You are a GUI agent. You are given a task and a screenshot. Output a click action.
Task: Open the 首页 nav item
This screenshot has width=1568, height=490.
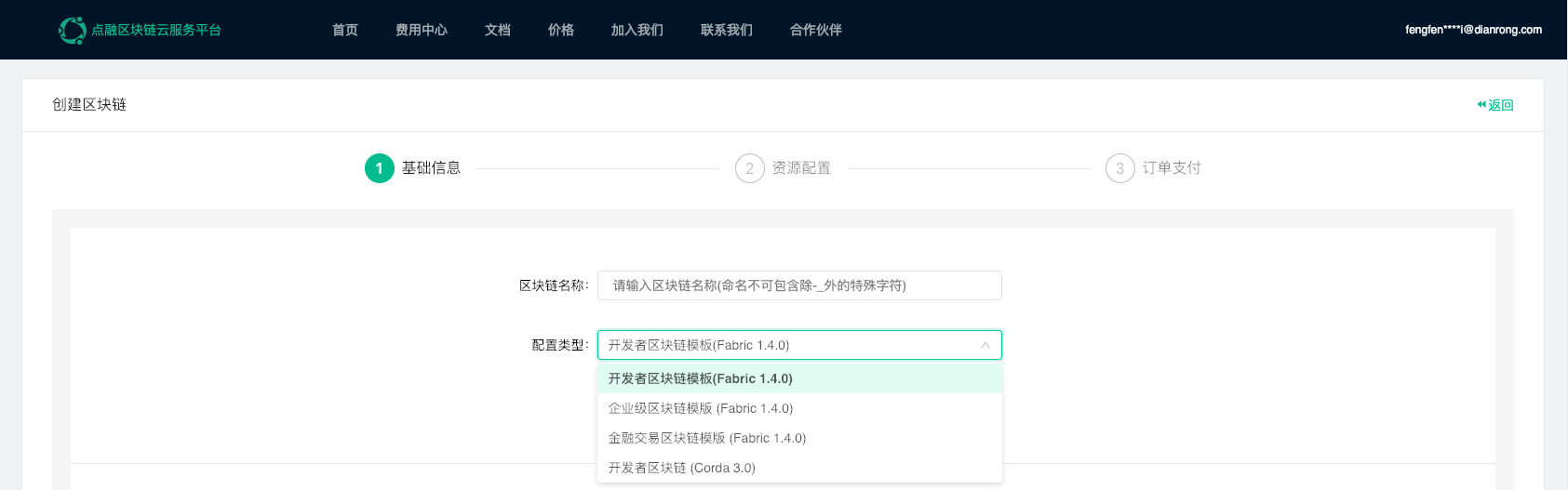click(x=345, y=30)
